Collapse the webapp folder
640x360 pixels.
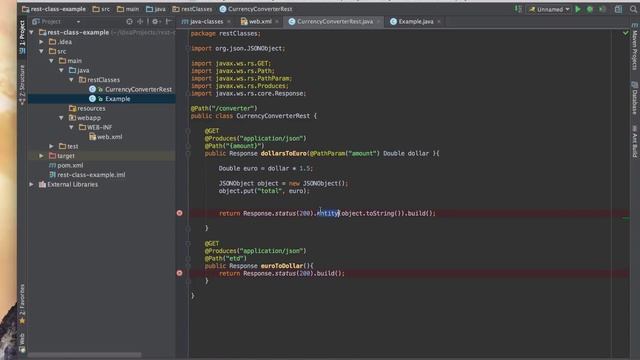tap(61, 118)
